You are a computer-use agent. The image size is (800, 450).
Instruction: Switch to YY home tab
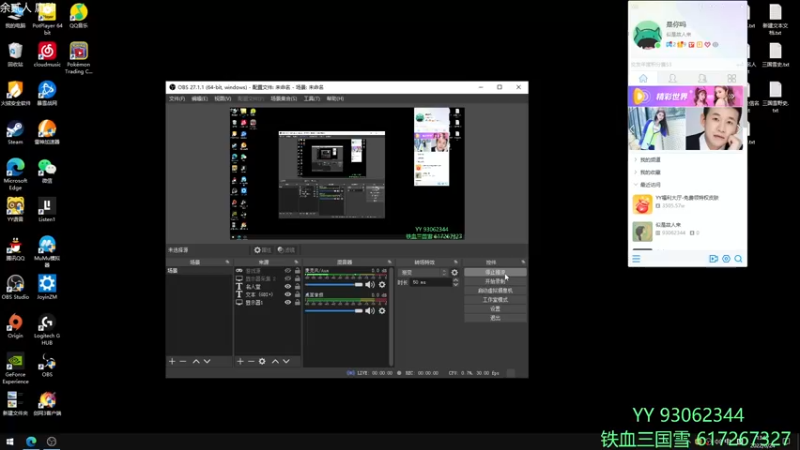coord(643,79)
